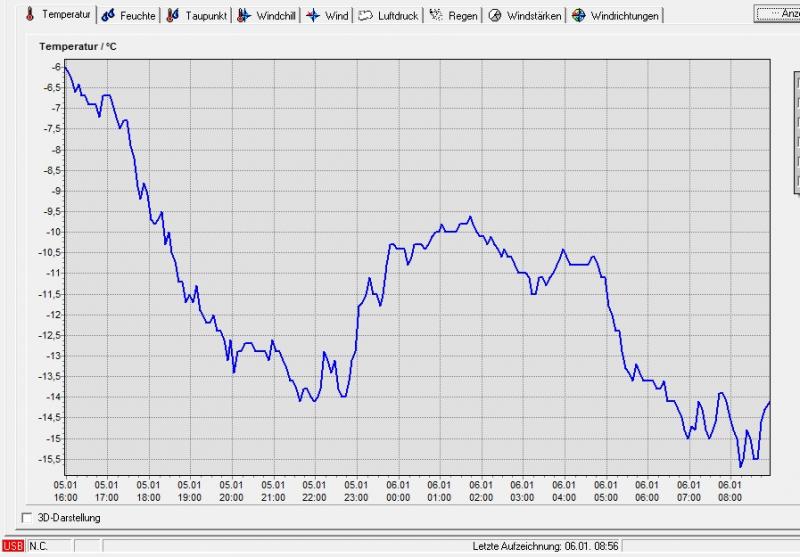Click the N.C. status bar field

40,546
